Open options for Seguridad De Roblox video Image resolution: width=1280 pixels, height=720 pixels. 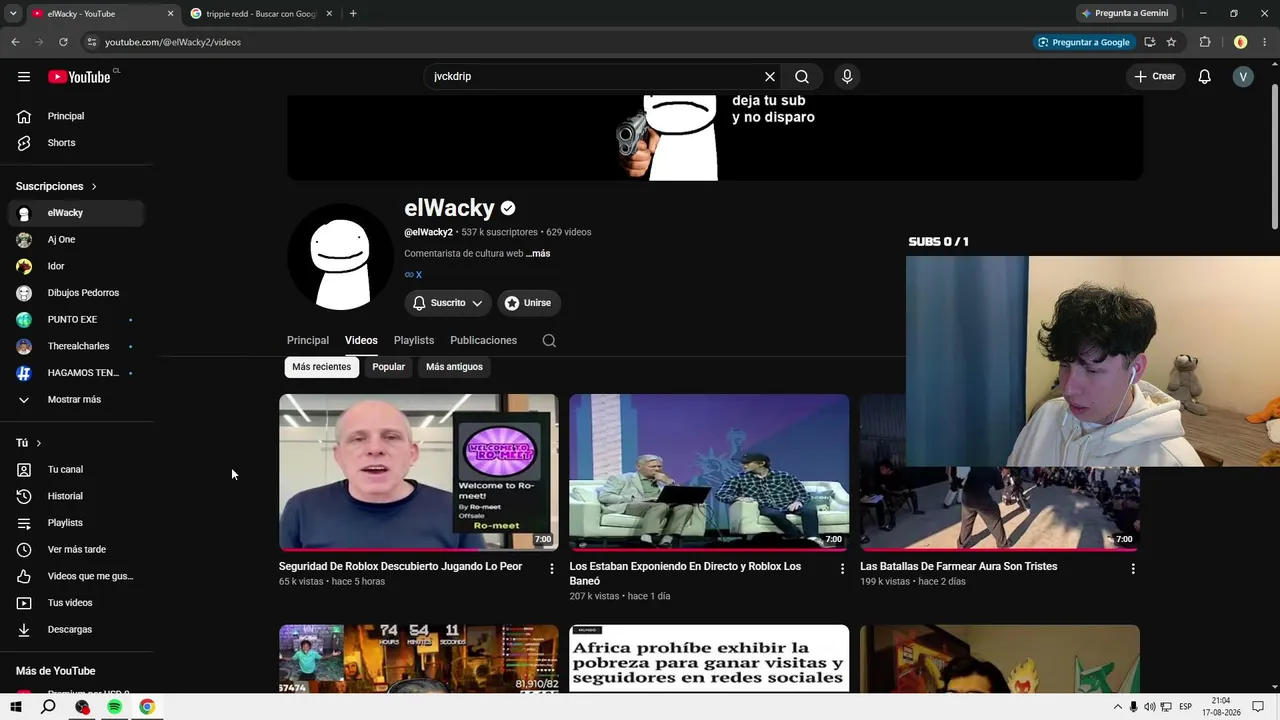pyautogui.click(x=552, y=568)
